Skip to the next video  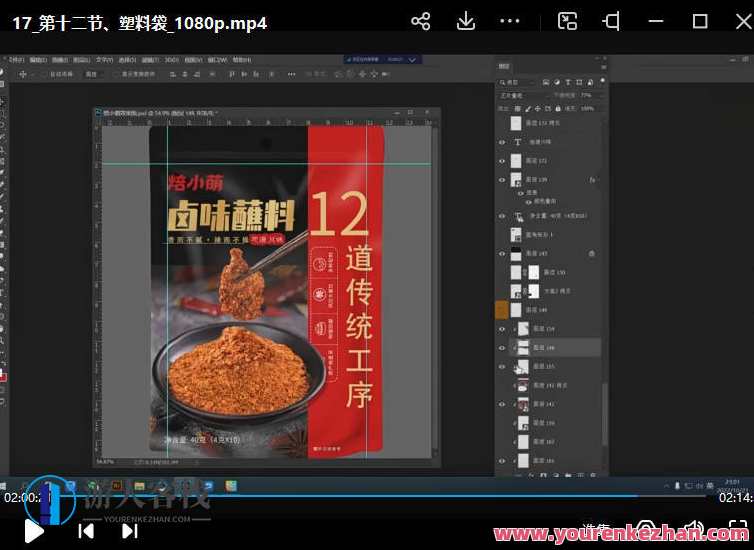(129, 531)
